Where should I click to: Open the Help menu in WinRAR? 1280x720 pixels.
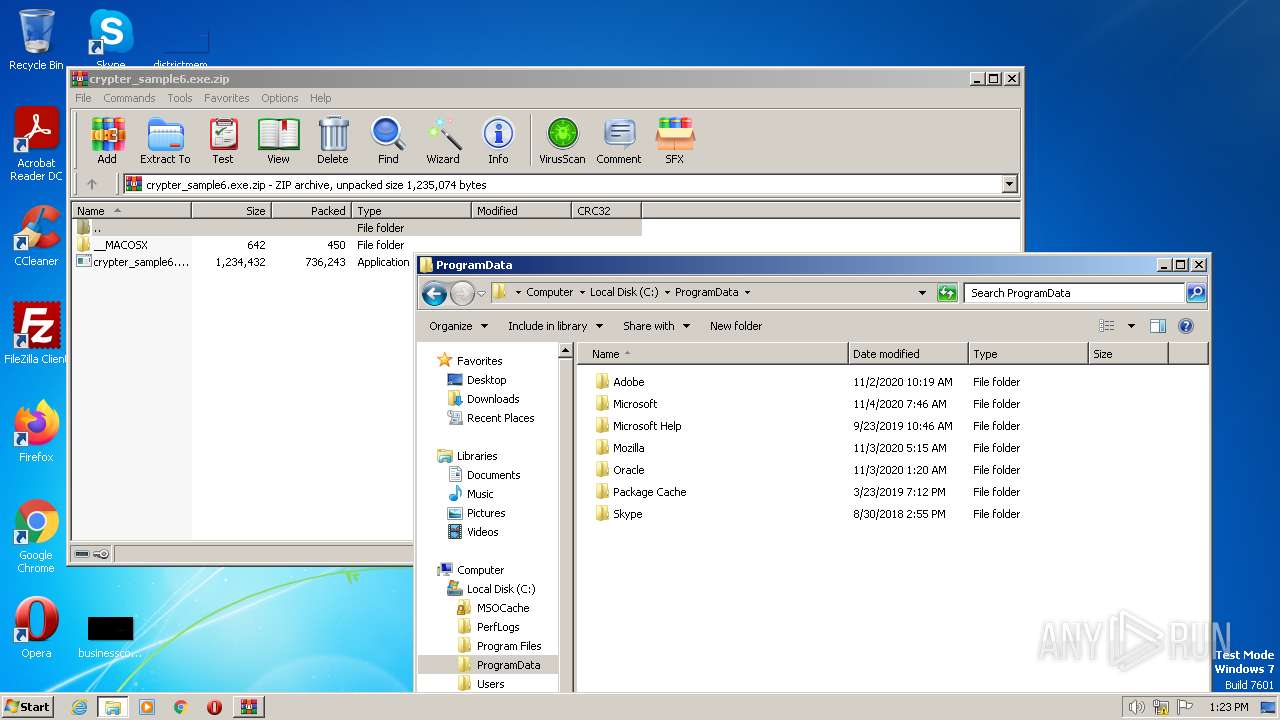click(320, 98)
